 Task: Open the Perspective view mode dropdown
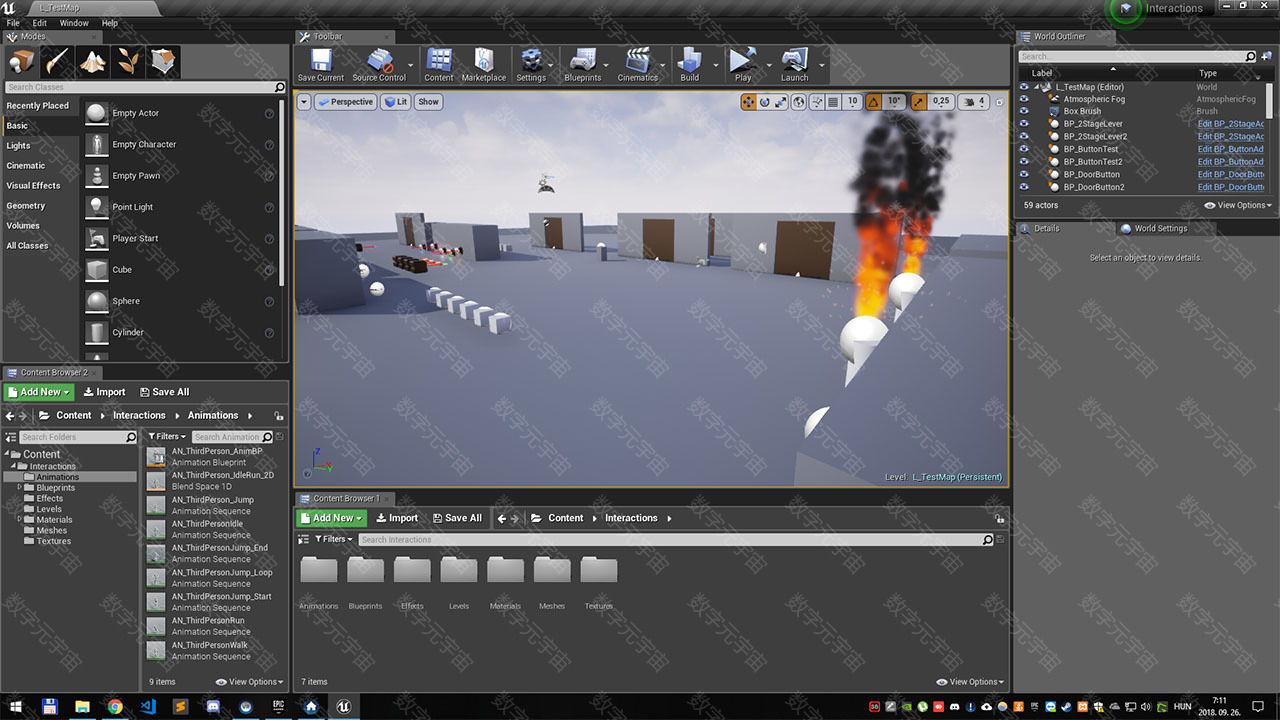345,102
